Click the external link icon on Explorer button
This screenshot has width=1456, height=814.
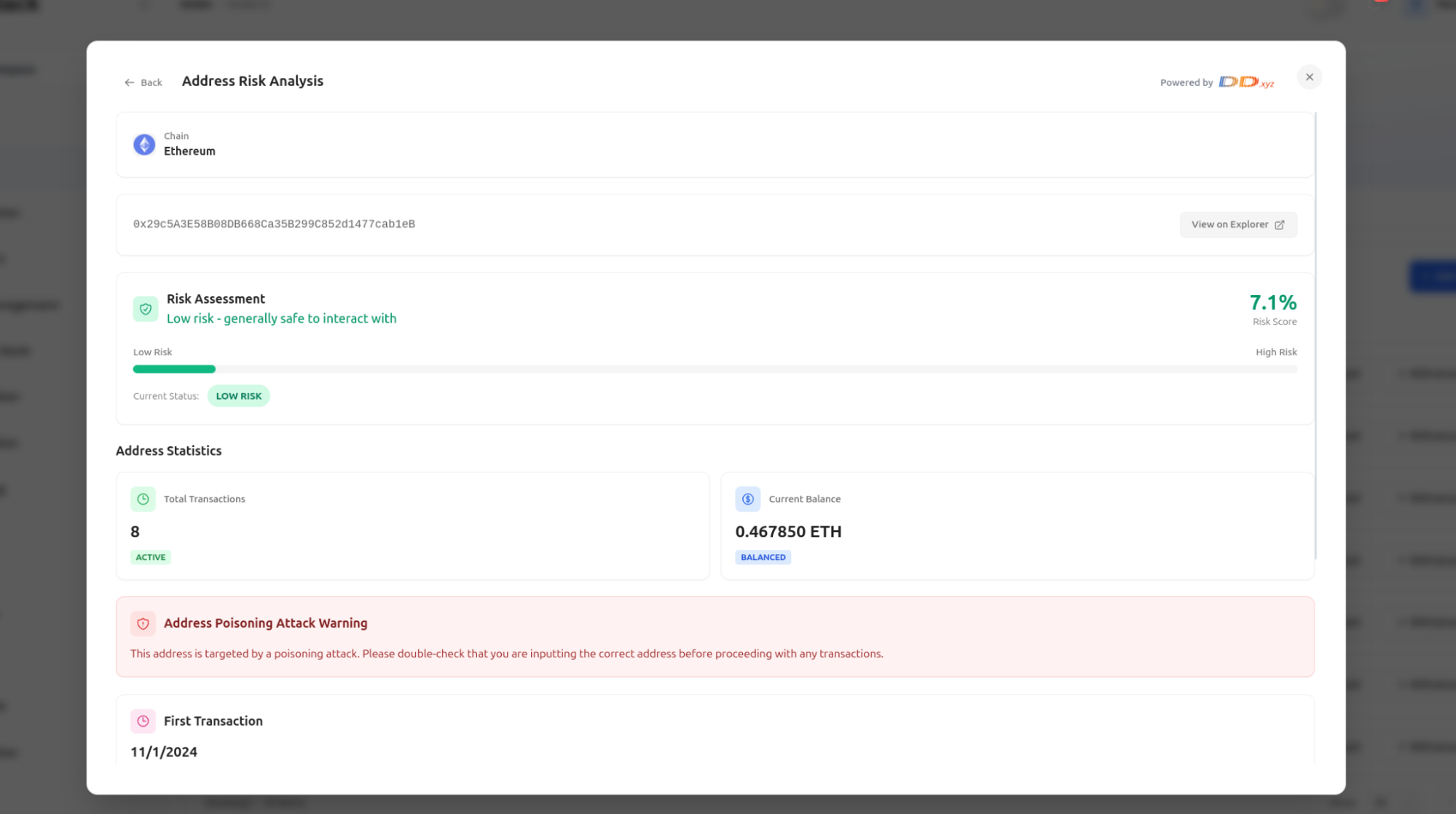tap(1280, 225)
